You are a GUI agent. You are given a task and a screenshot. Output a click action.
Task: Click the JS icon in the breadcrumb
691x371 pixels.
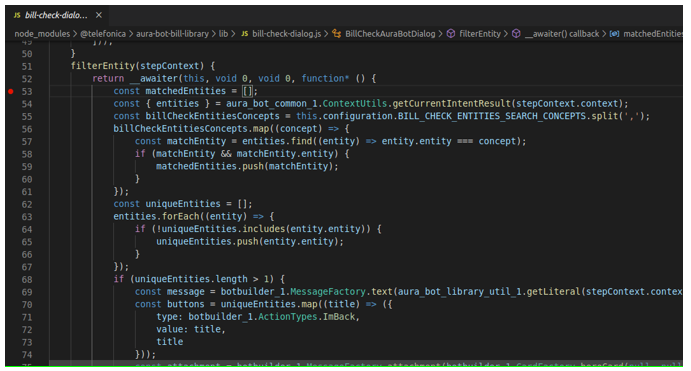[x=245, y=34]
